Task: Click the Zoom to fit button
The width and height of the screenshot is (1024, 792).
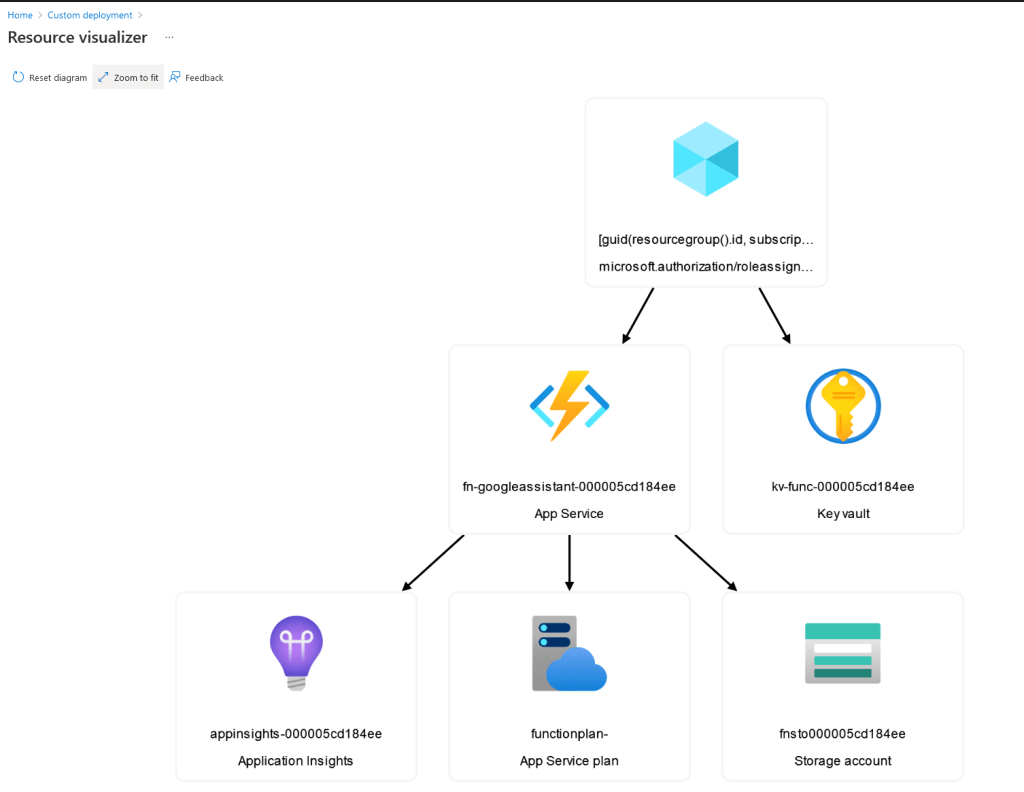Action: pos(128,77)
